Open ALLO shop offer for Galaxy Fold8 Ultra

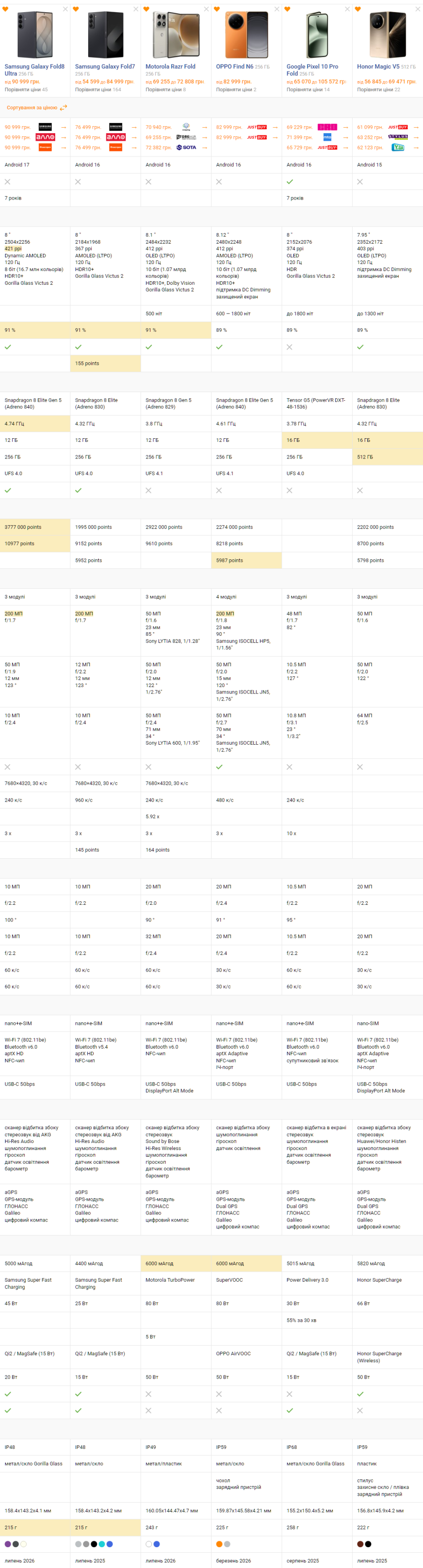[x=46, y=138]
